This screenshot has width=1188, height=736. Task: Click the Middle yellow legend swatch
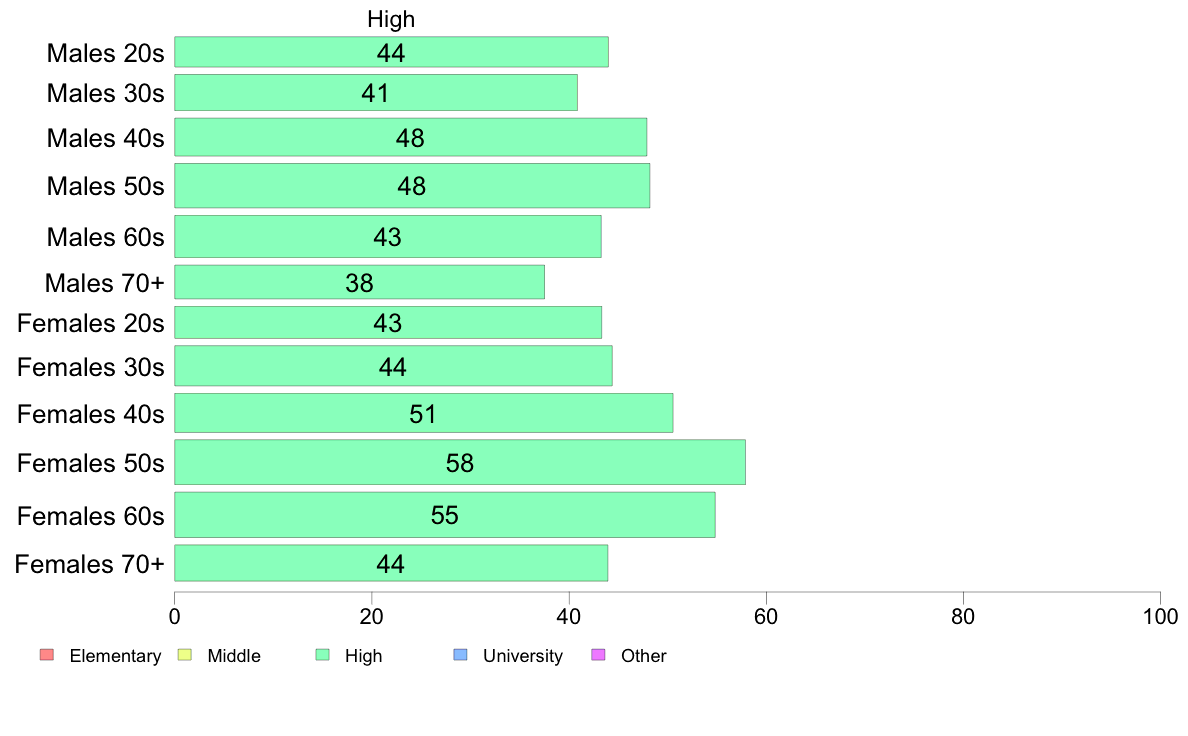pos(184,655)
